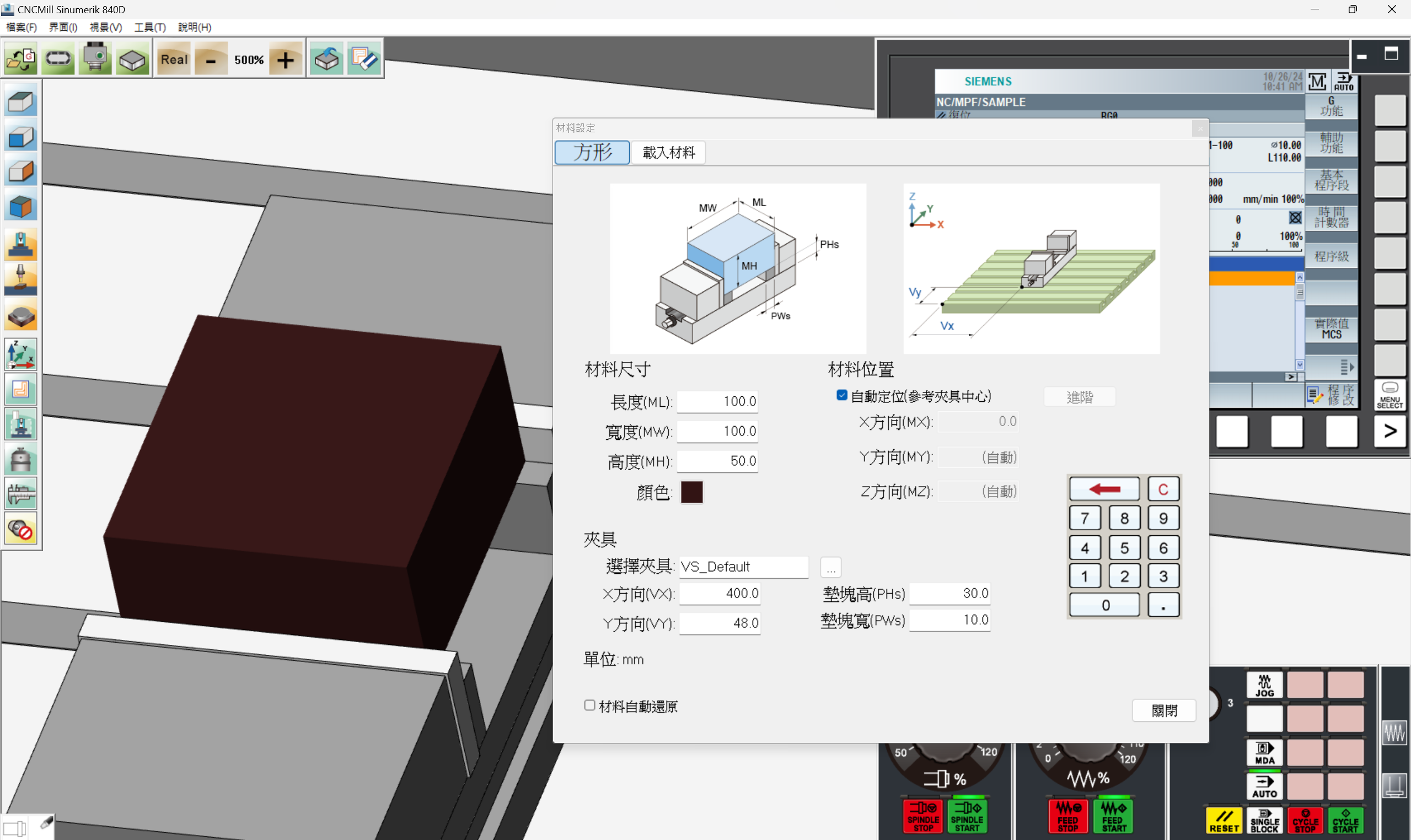Image resolution: width=1411 pixels, height=840 pixels.
Task: Click the SPINDLE STOP key
Action: 923,816
